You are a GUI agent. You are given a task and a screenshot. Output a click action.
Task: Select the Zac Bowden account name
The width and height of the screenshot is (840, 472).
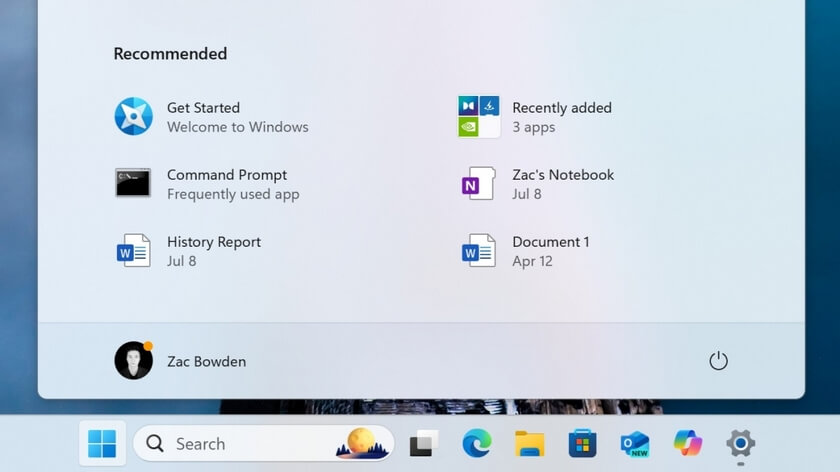[x=206, y=361]
